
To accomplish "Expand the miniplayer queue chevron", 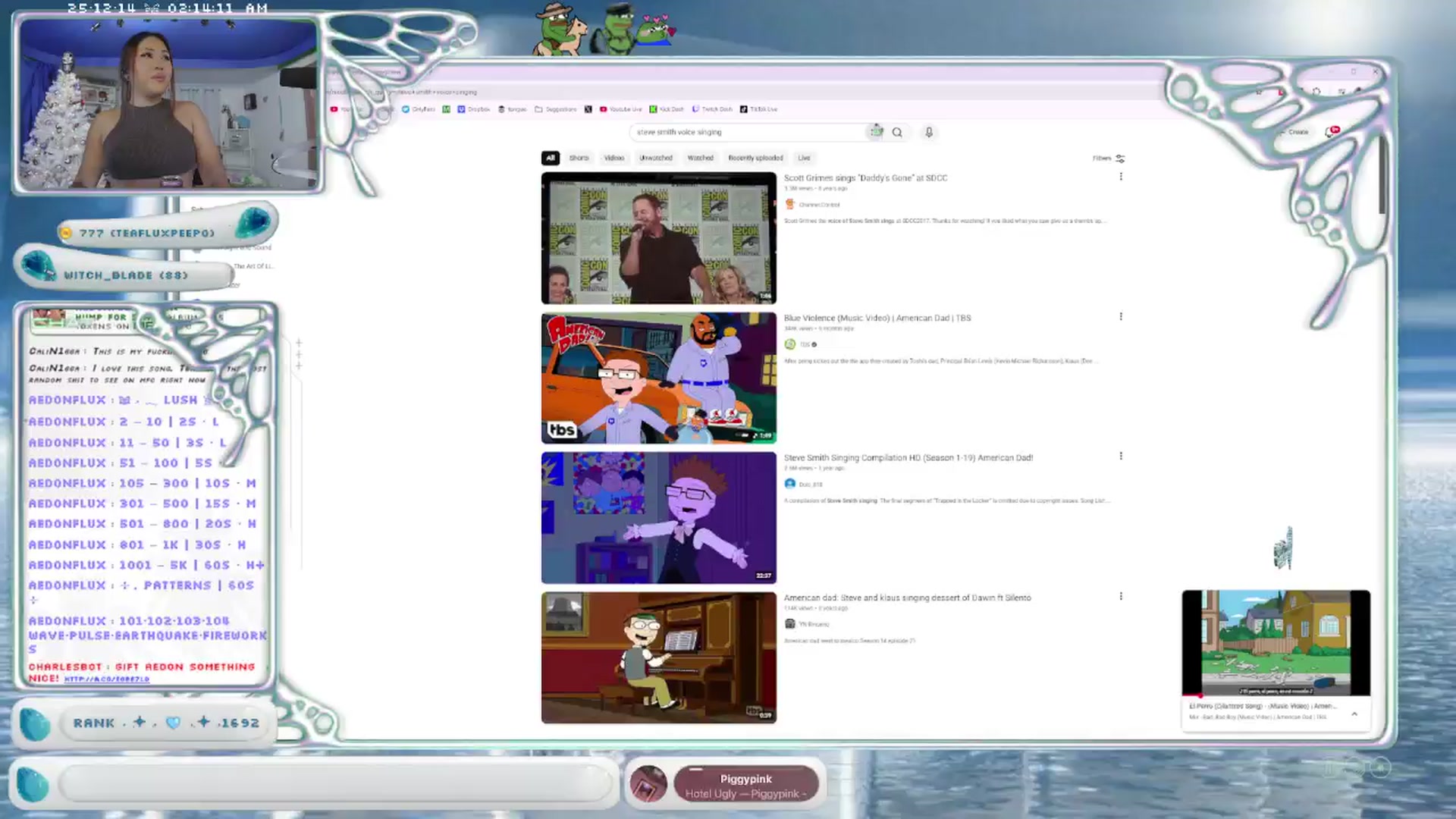I will click(x=1354, y=714).
